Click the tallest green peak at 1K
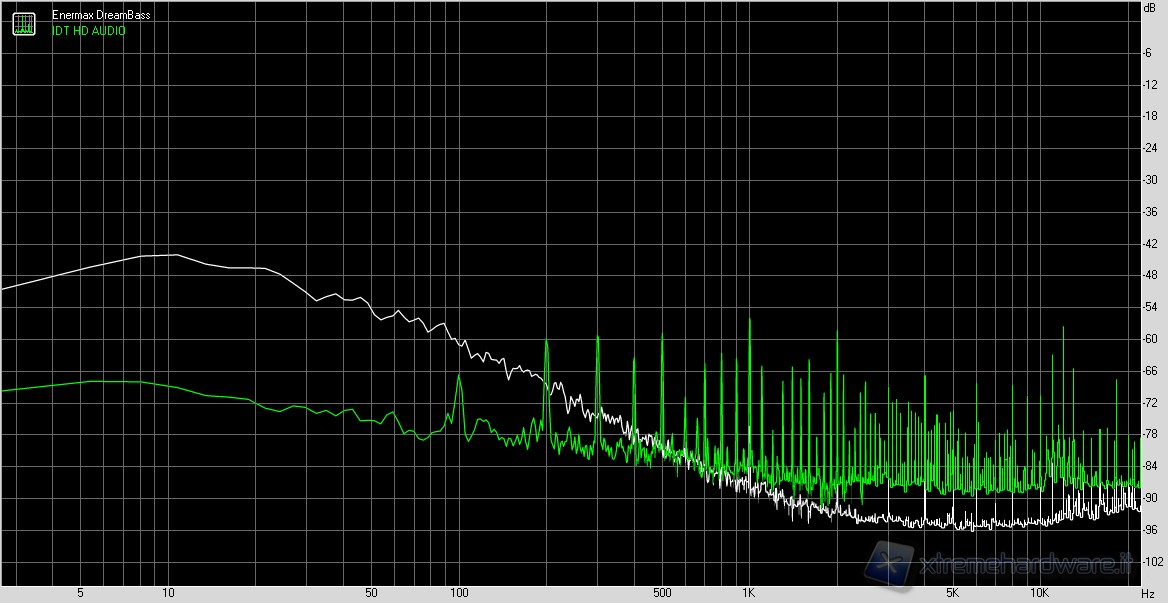 tap(749, 322)
